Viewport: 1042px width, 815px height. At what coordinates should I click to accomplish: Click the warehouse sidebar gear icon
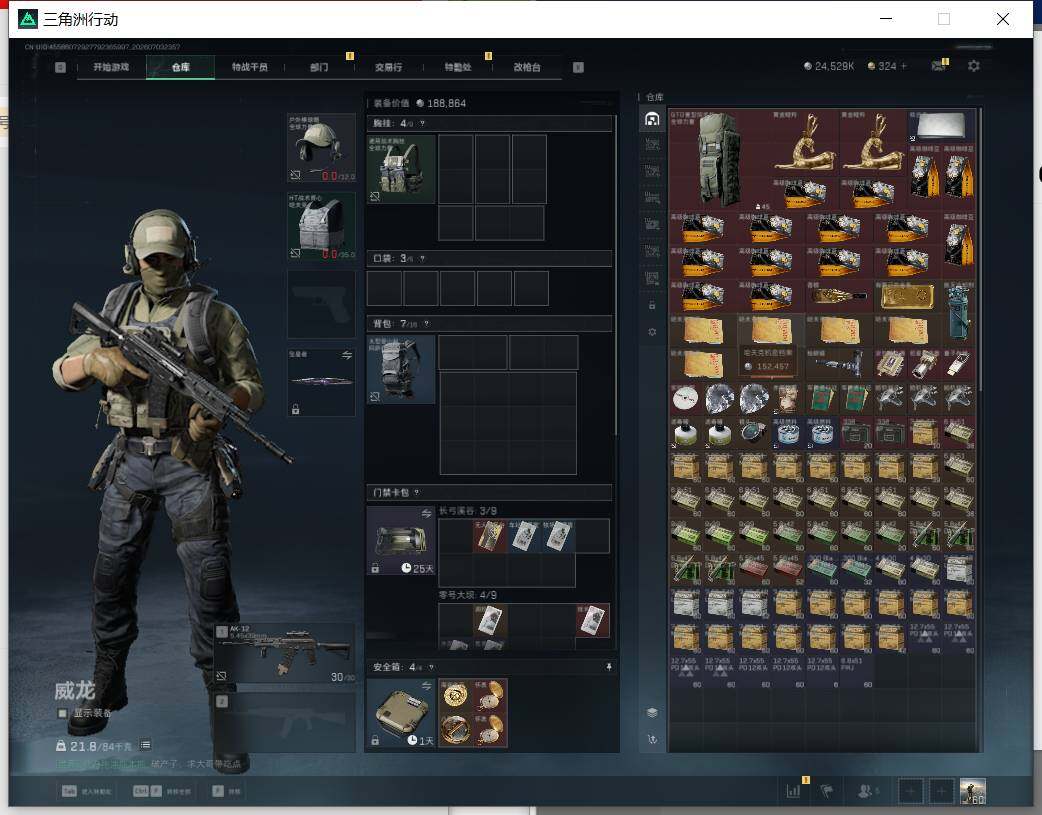[652, 331]
